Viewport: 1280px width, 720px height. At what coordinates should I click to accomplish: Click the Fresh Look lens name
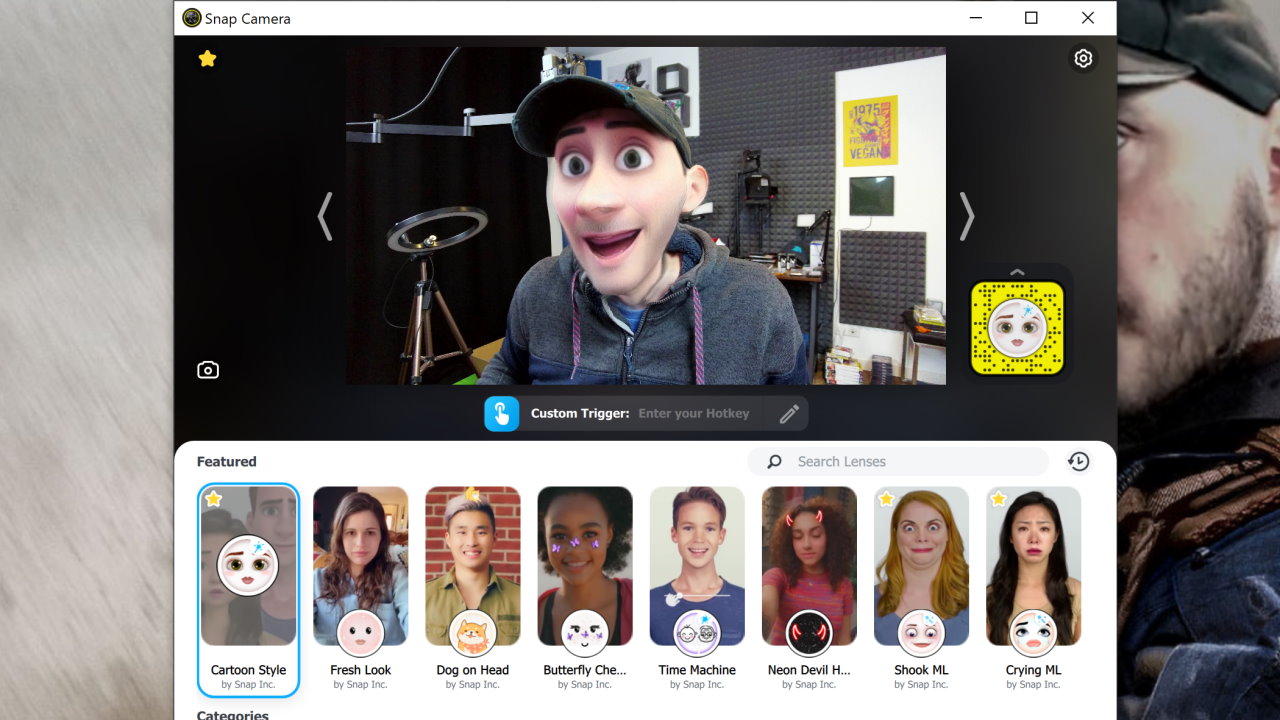pyautogui.click(x=361, y=670)
